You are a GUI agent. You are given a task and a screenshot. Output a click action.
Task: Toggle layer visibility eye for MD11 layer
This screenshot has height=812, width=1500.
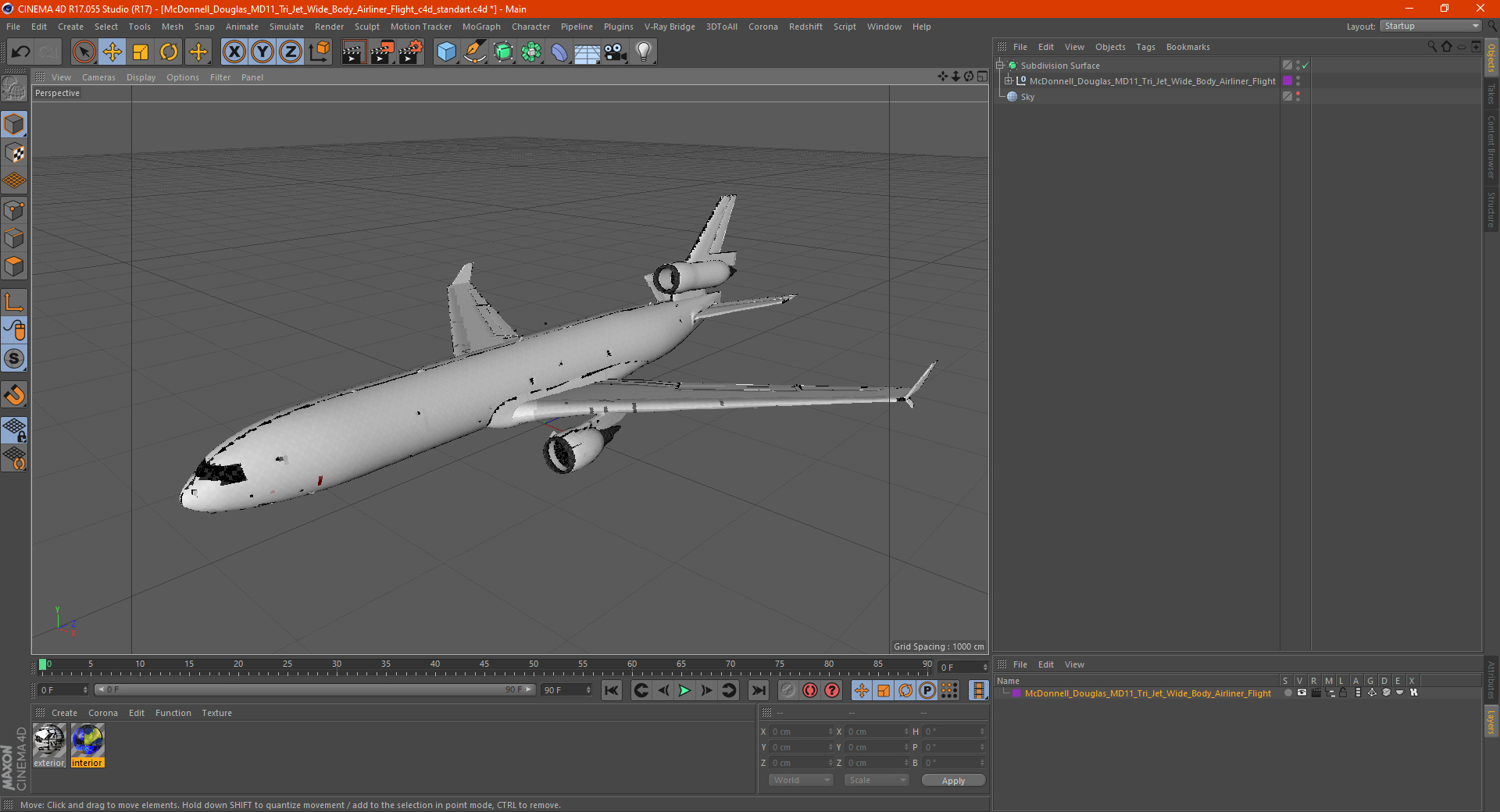[1302, 693]
